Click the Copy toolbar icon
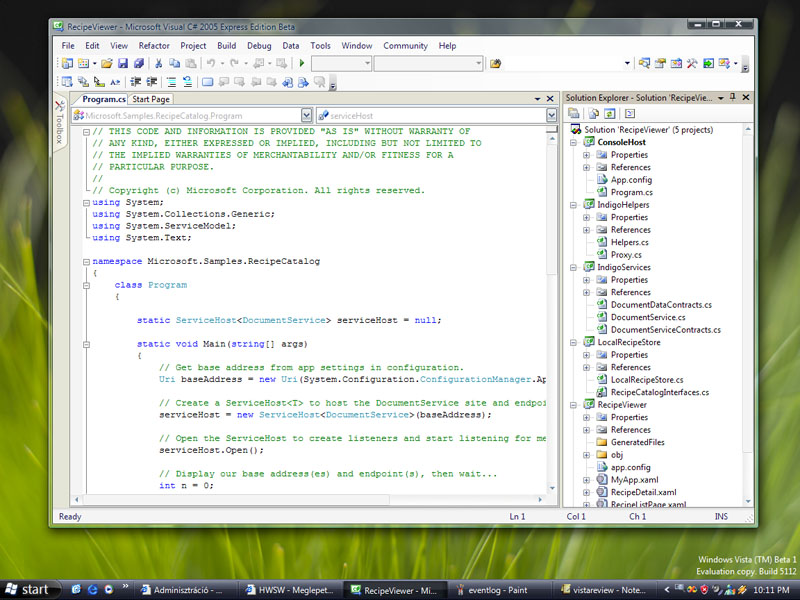 174,63
